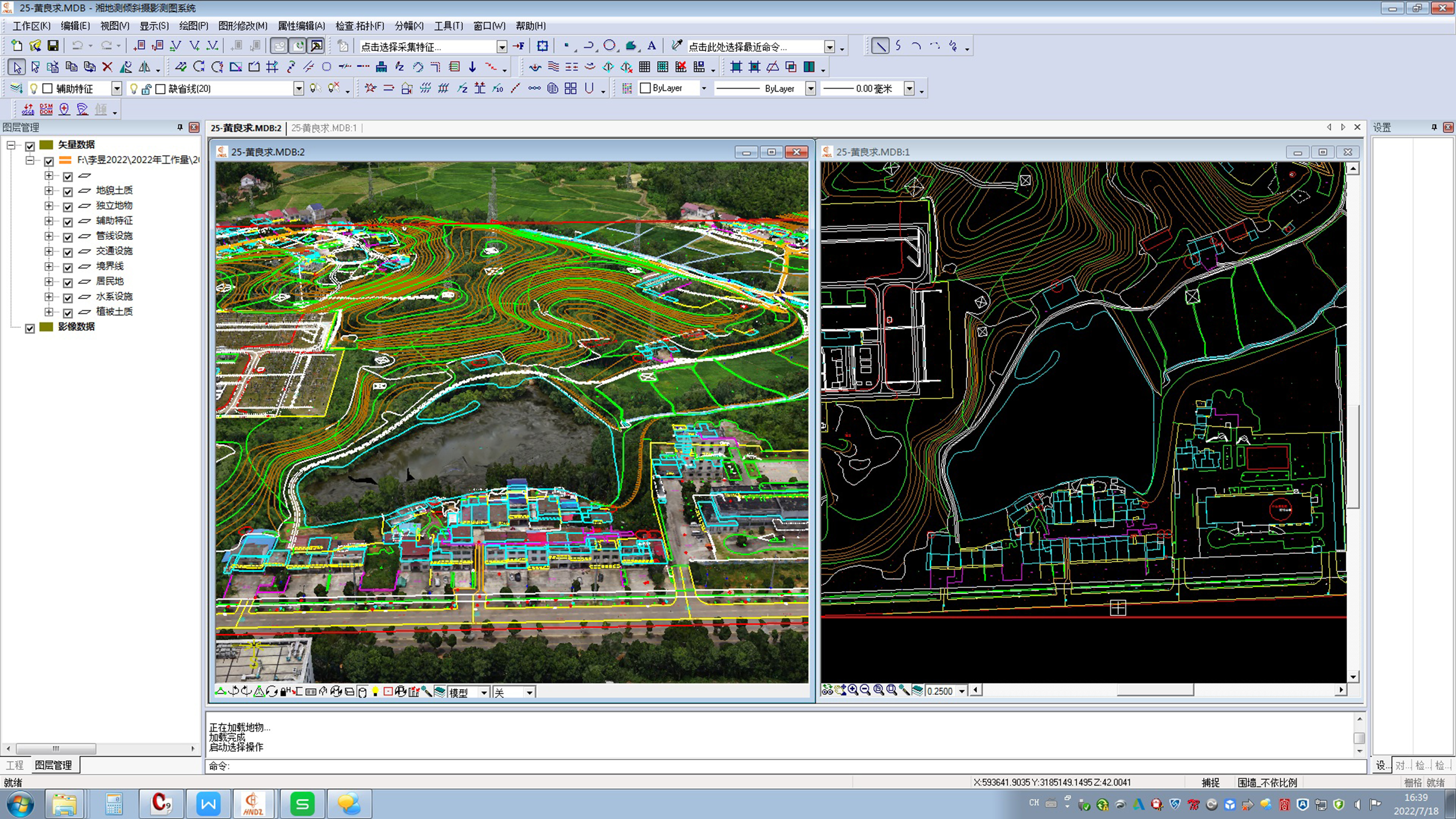The height and width of the screenshot is (819, 1456).
Task: Open the 缺省线(20) feature dropdown
Action: click(x=298, y=89)
